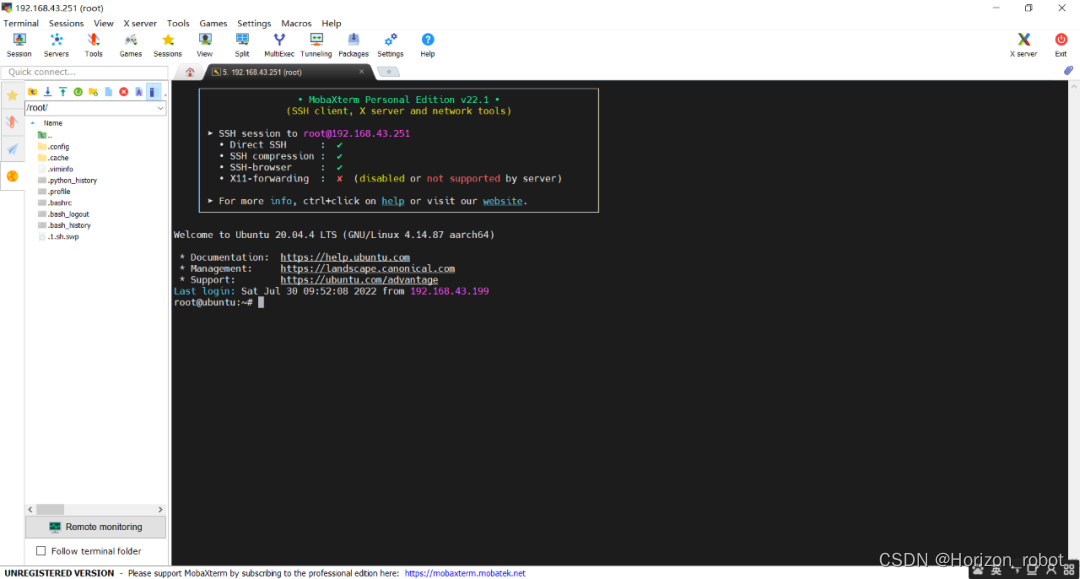The height and width of the screenshot is (579, 1080).
Task: Select the .viminfo file
Action: coord(56,169)
